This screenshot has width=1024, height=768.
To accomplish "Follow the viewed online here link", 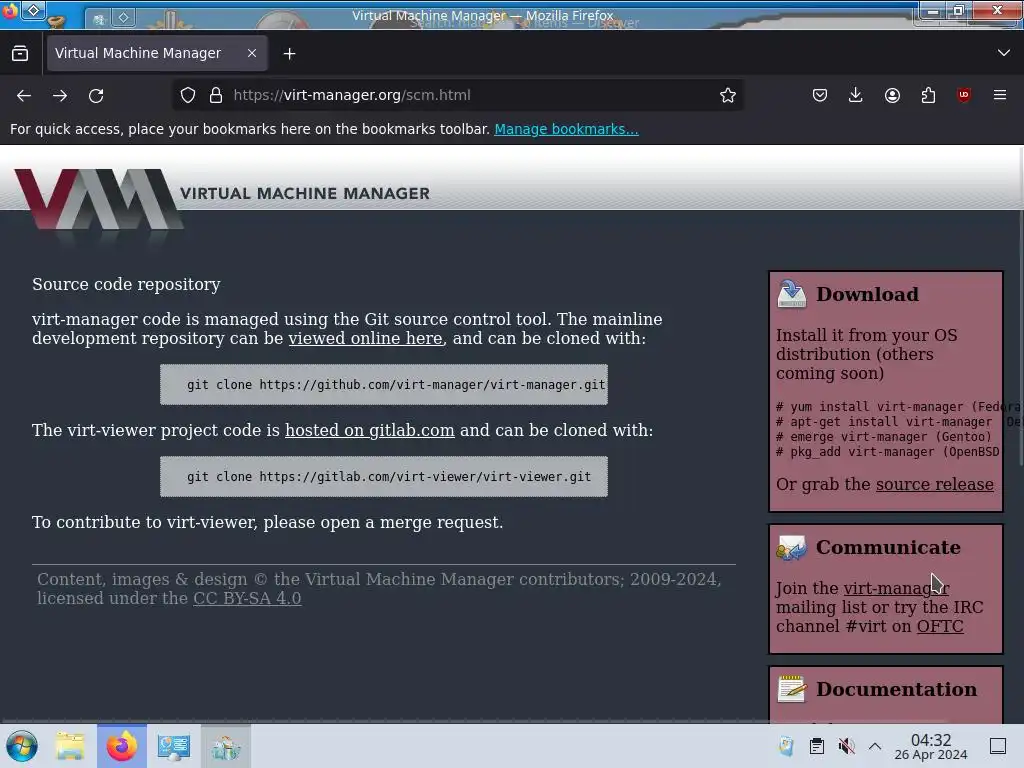I will click(365, 338).
